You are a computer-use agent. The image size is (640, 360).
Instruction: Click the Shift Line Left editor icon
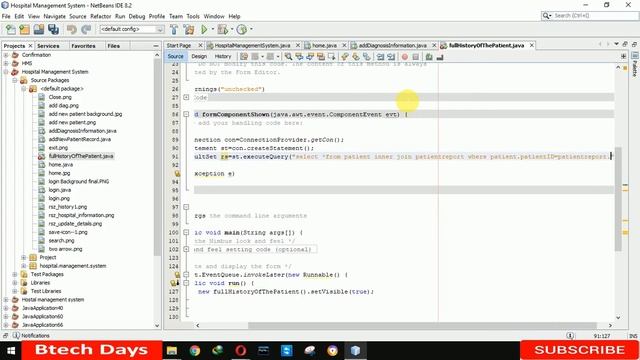pyautogui.click(x=380, y=57)
